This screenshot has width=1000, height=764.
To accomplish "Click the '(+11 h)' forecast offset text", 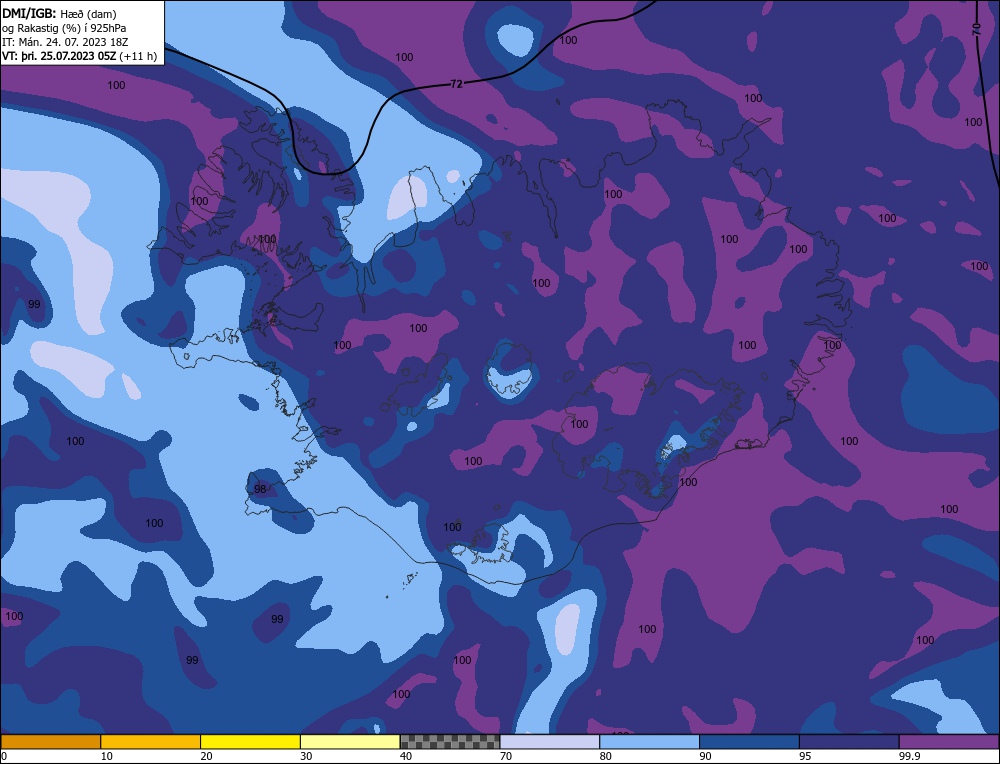I will [x=138, y=56].
